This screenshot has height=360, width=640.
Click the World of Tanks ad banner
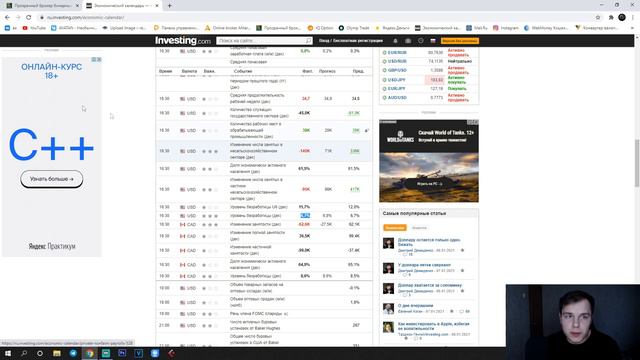429,161
